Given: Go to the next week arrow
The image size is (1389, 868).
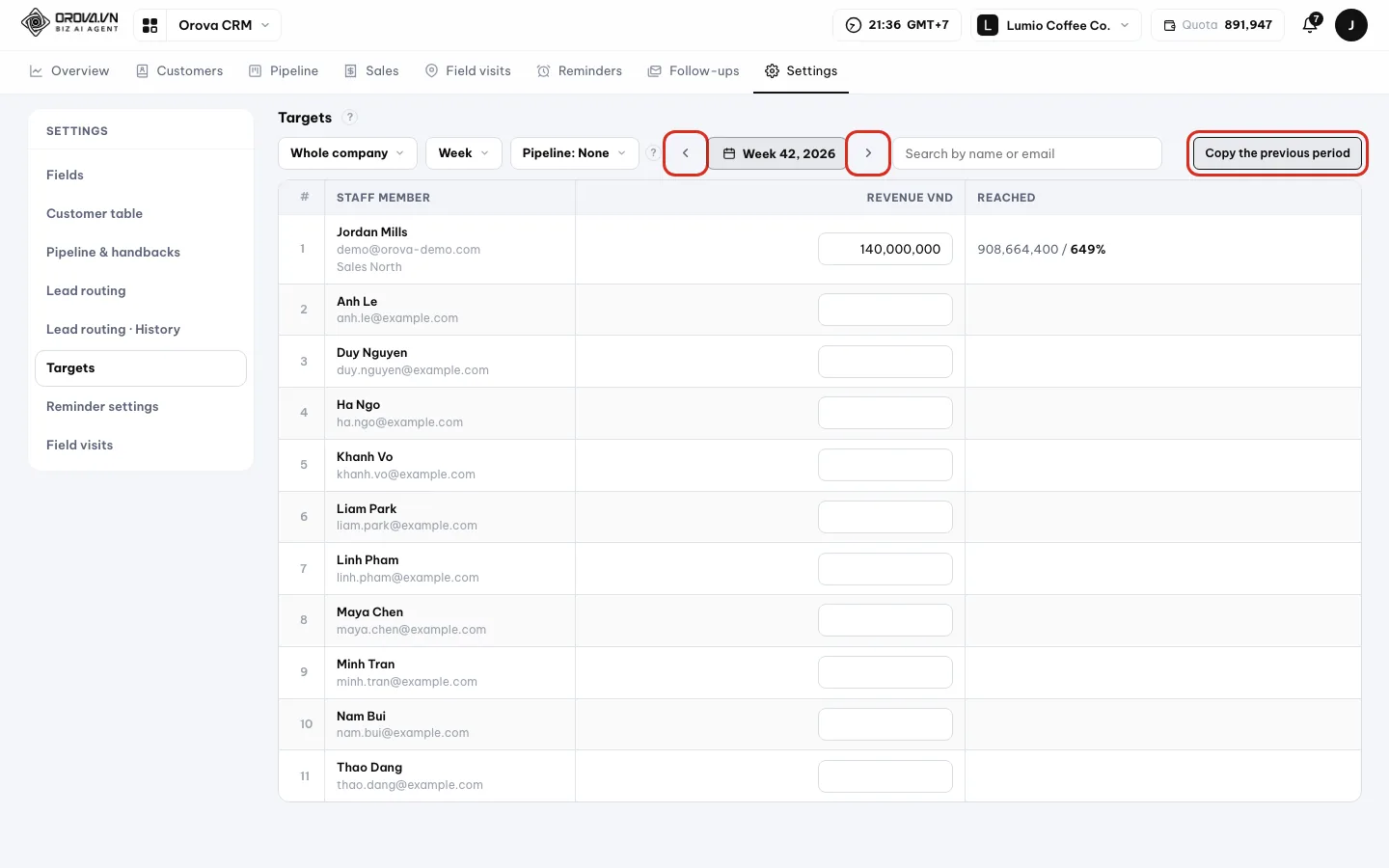Looking at the screenshot, I should 868,153.
